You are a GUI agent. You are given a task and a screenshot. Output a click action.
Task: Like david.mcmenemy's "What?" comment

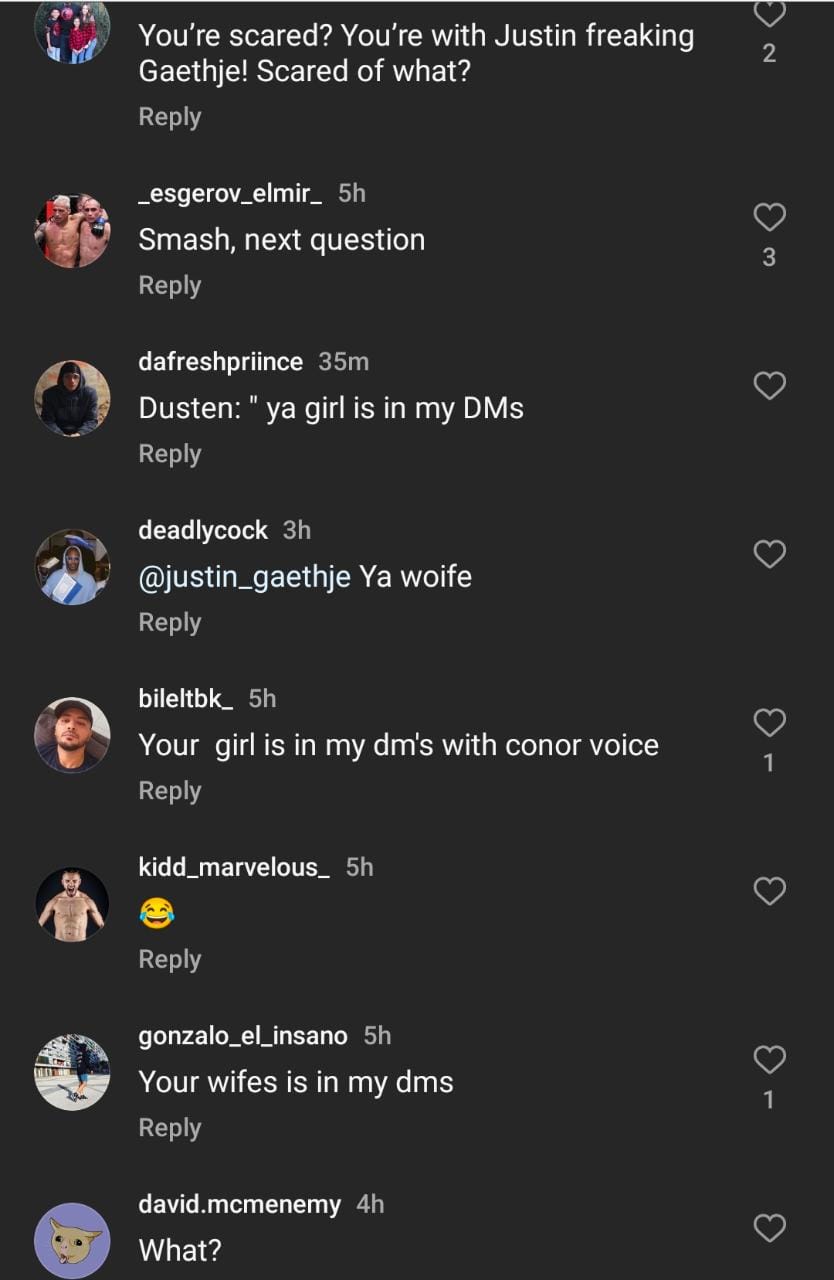[x=769, y=1227]
